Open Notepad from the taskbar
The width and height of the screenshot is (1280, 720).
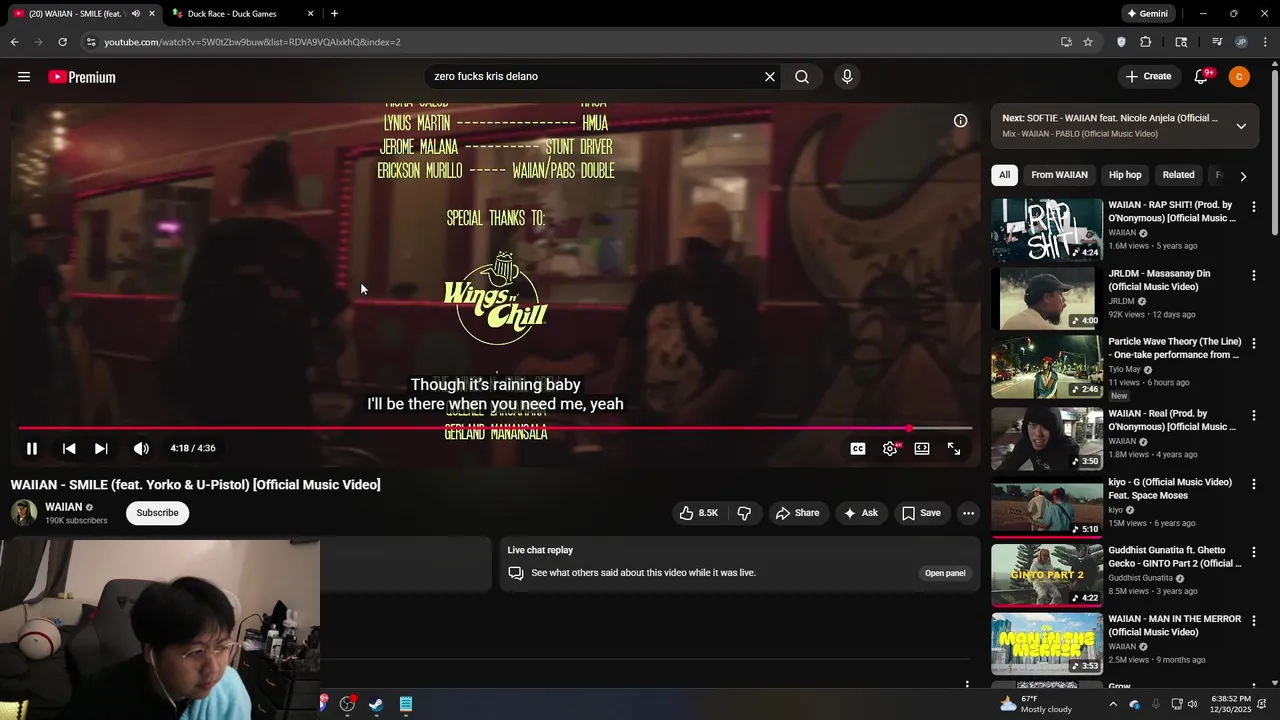(406, 704)
